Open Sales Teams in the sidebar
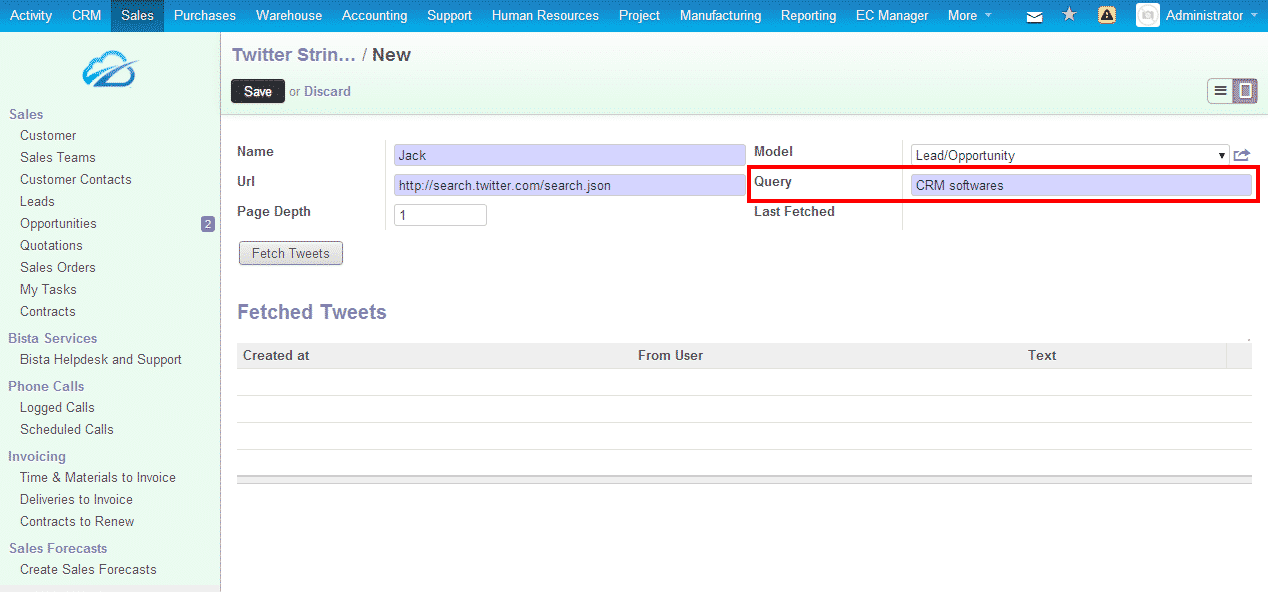Viewport: 1268px width, 592px height. point(58,157)
